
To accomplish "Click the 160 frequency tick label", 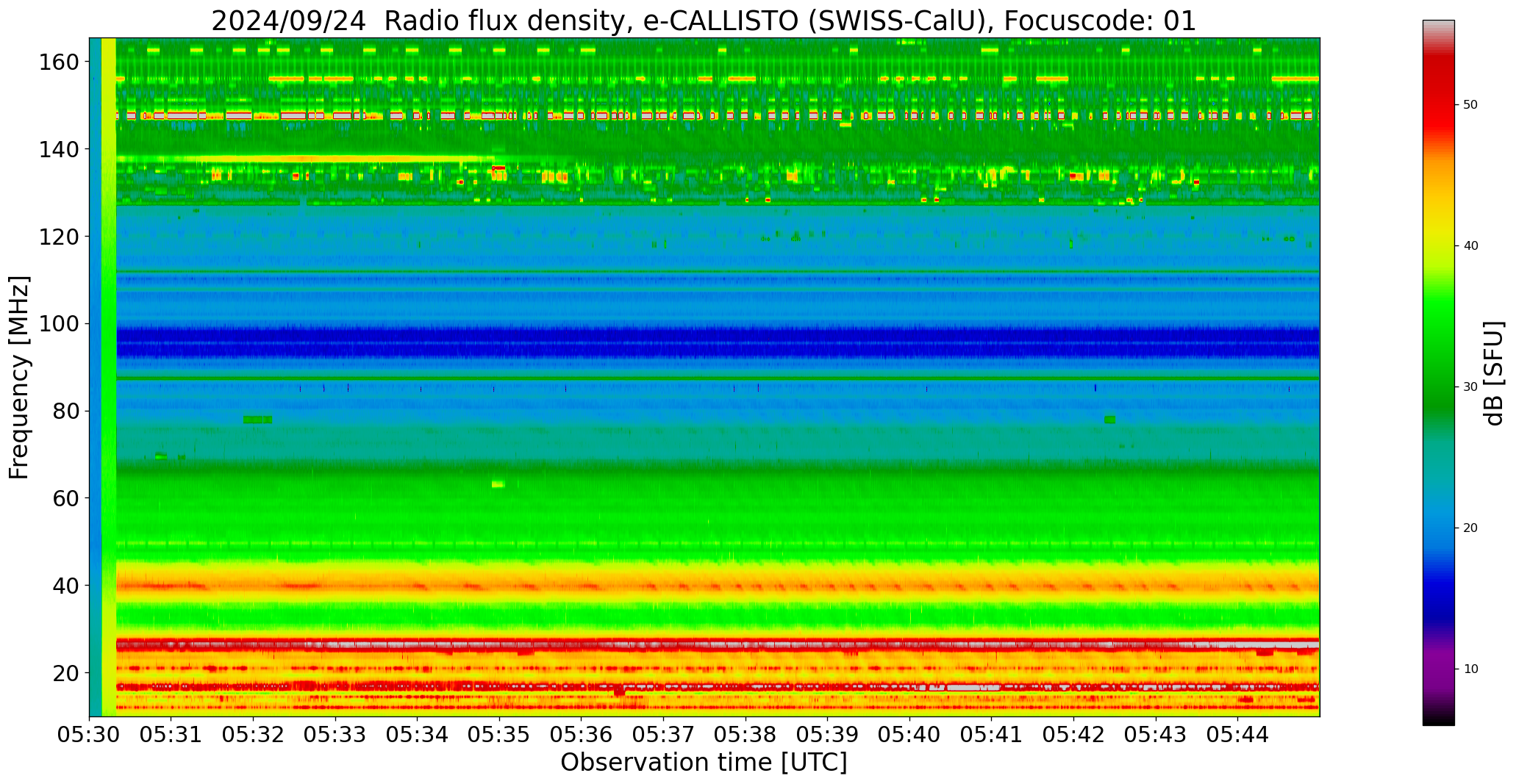I will pyautogui.click(x=59, y=62).
